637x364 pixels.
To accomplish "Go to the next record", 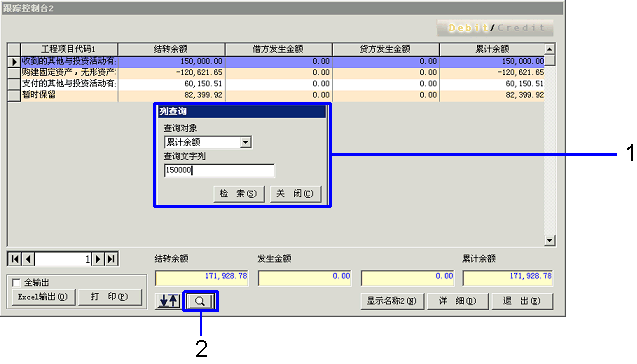I will coord(98,259).
